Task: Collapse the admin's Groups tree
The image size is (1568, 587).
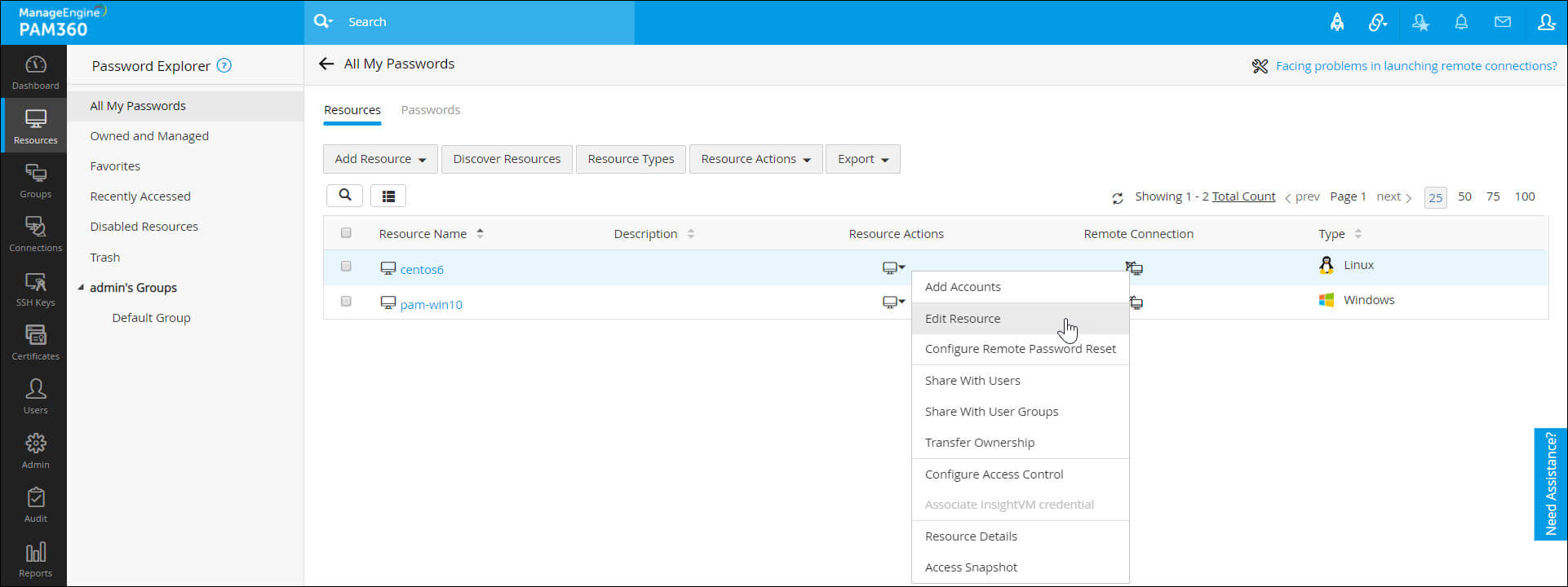Action: tap(81, 288)
